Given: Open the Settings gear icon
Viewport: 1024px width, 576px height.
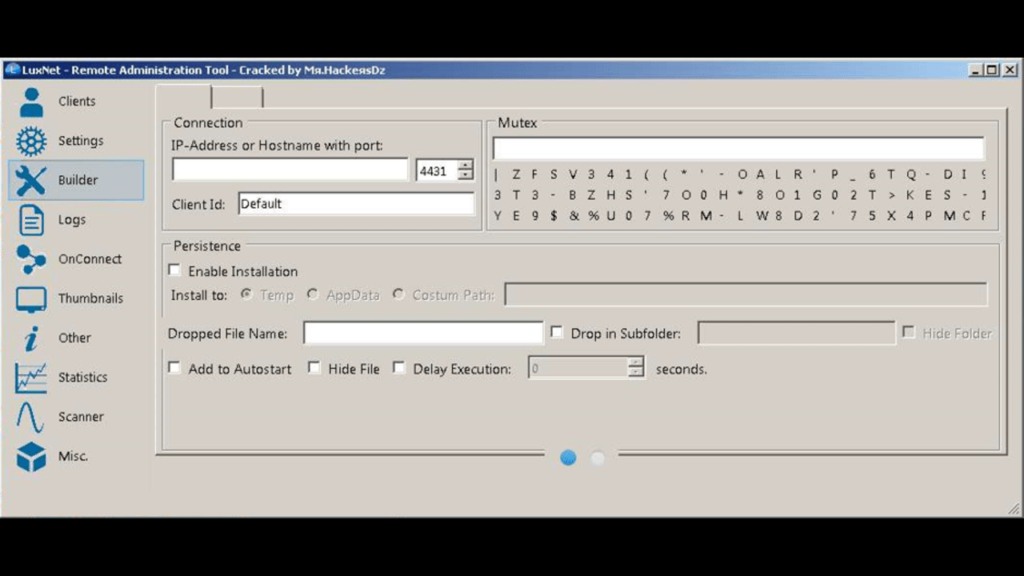Looking at the screenshot, I should [31, 140].
